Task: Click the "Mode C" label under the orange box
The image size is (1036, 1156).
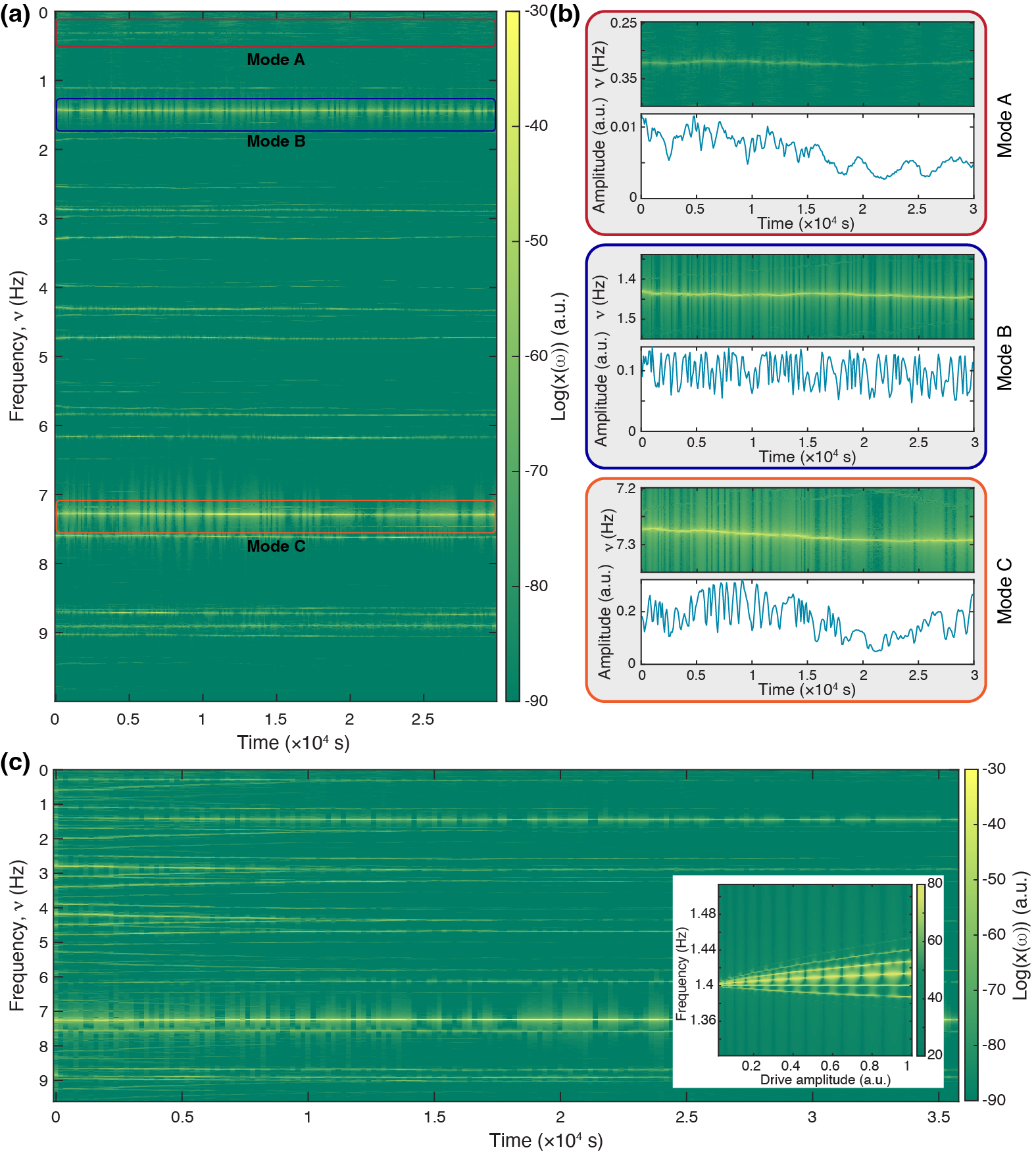Action: (x=276, y=546)
